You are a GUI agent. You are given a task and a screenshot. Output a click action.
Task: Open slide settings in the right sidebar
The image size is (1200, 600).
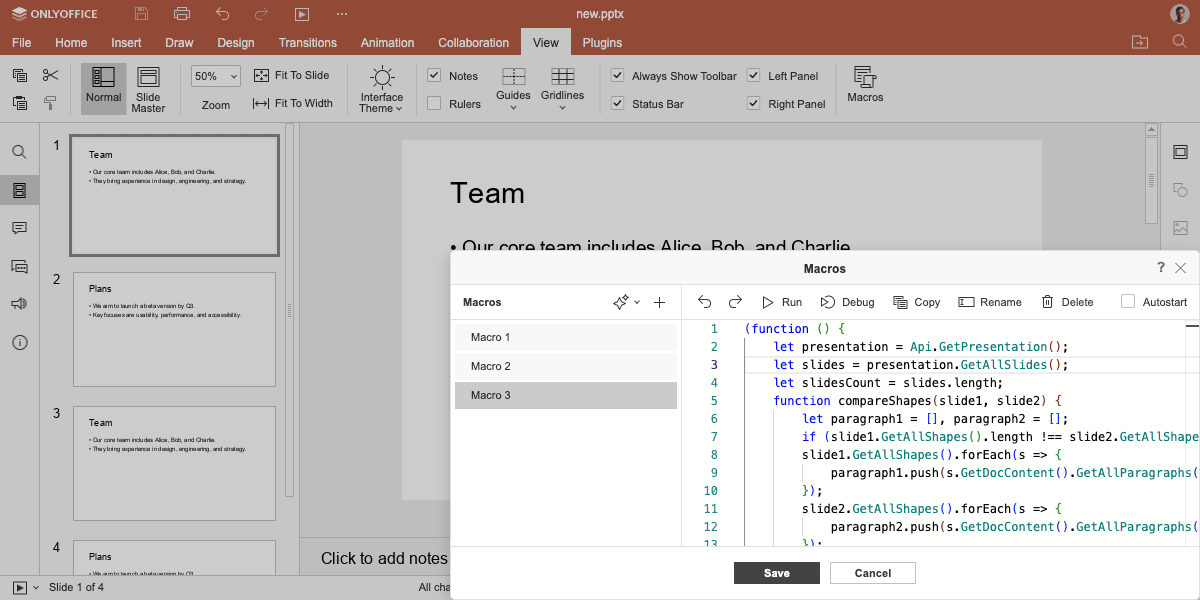pyautogui.click(x=1180, y=152)
